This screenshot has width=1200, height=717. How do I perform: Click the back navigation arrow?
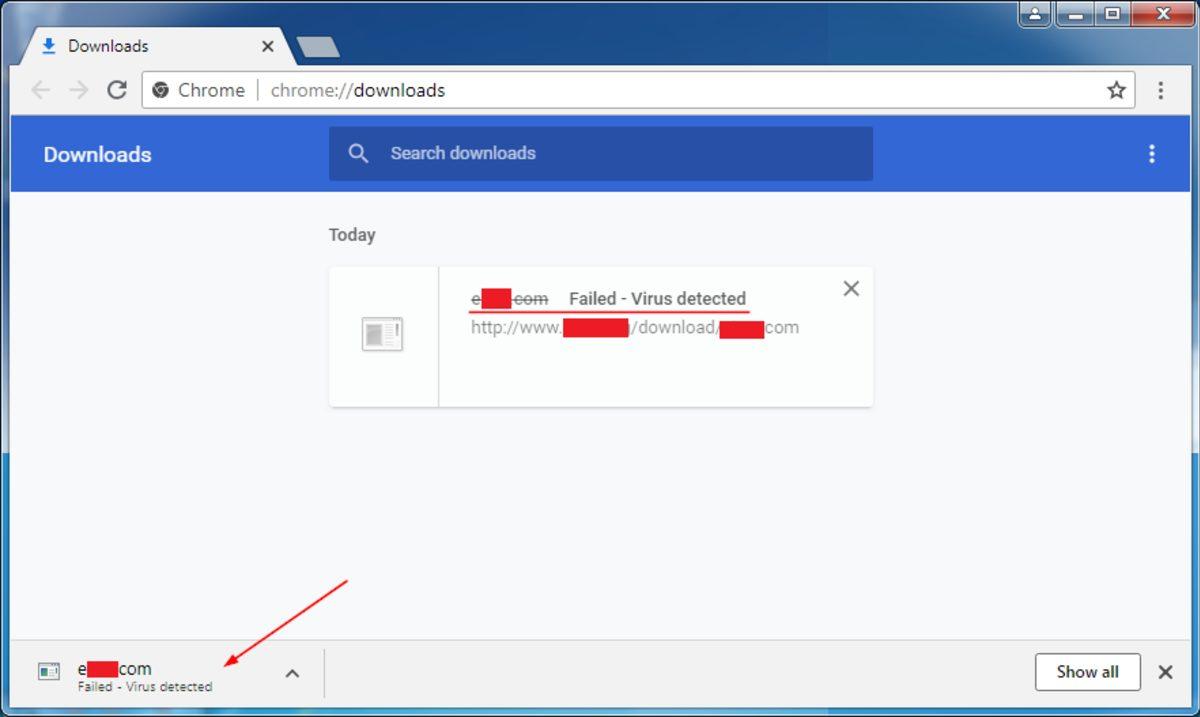point(40,90)
